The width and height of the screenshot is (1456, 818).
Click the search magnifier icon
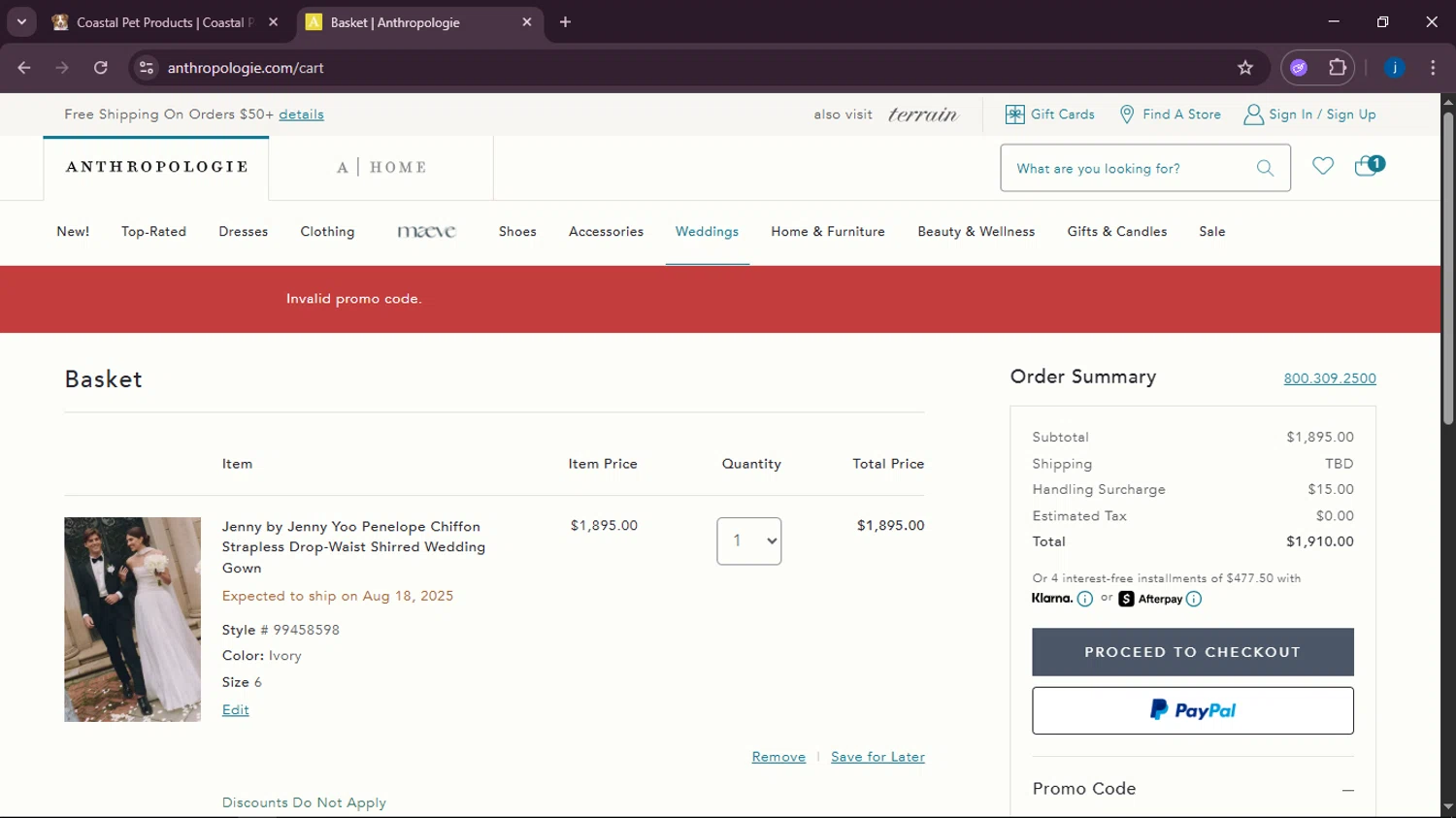click(x=1265, y=168)
